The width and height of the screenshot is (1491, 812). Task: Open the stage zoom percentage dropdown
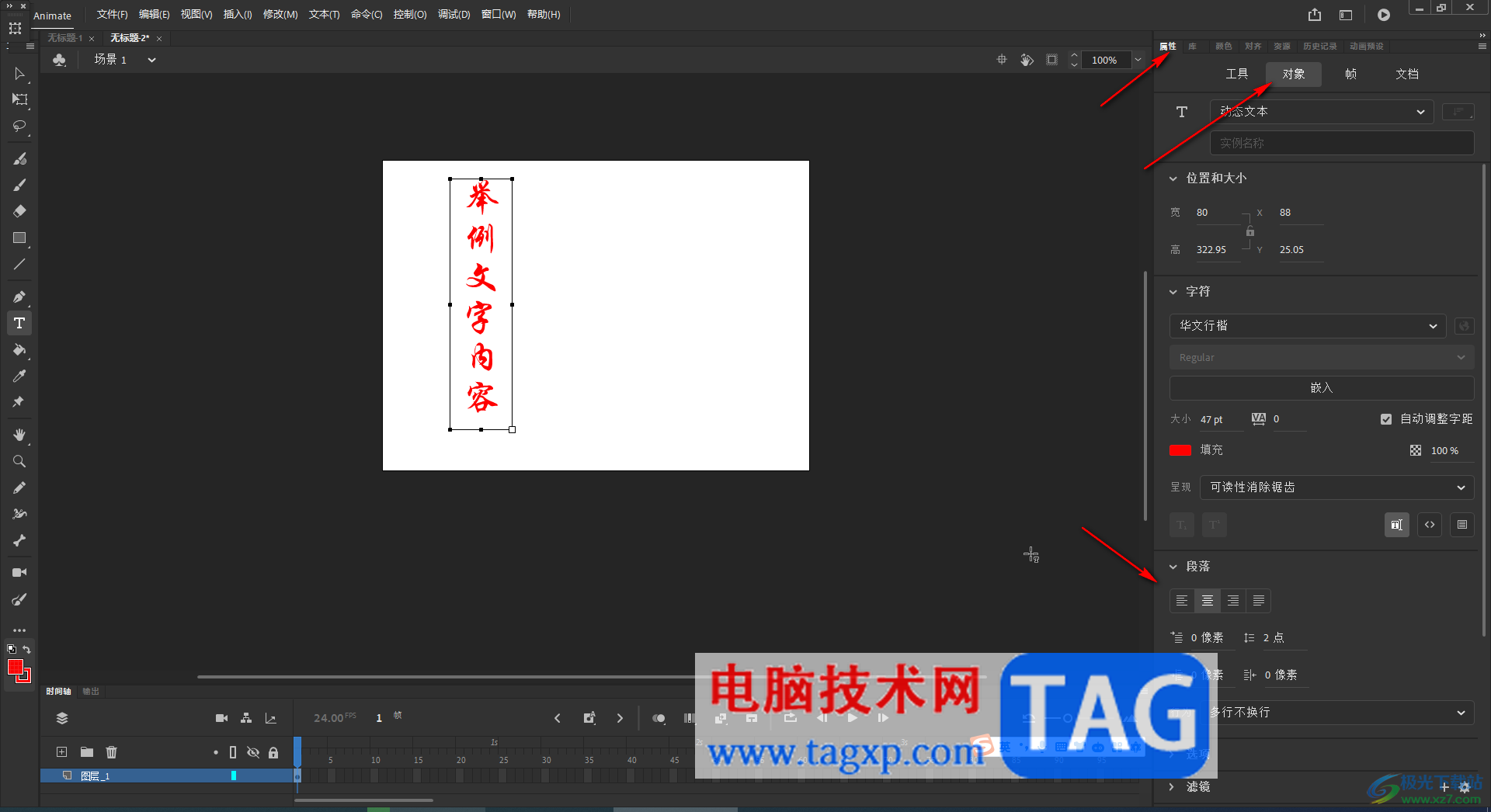pyautogui.click(x=1138, y=60)
